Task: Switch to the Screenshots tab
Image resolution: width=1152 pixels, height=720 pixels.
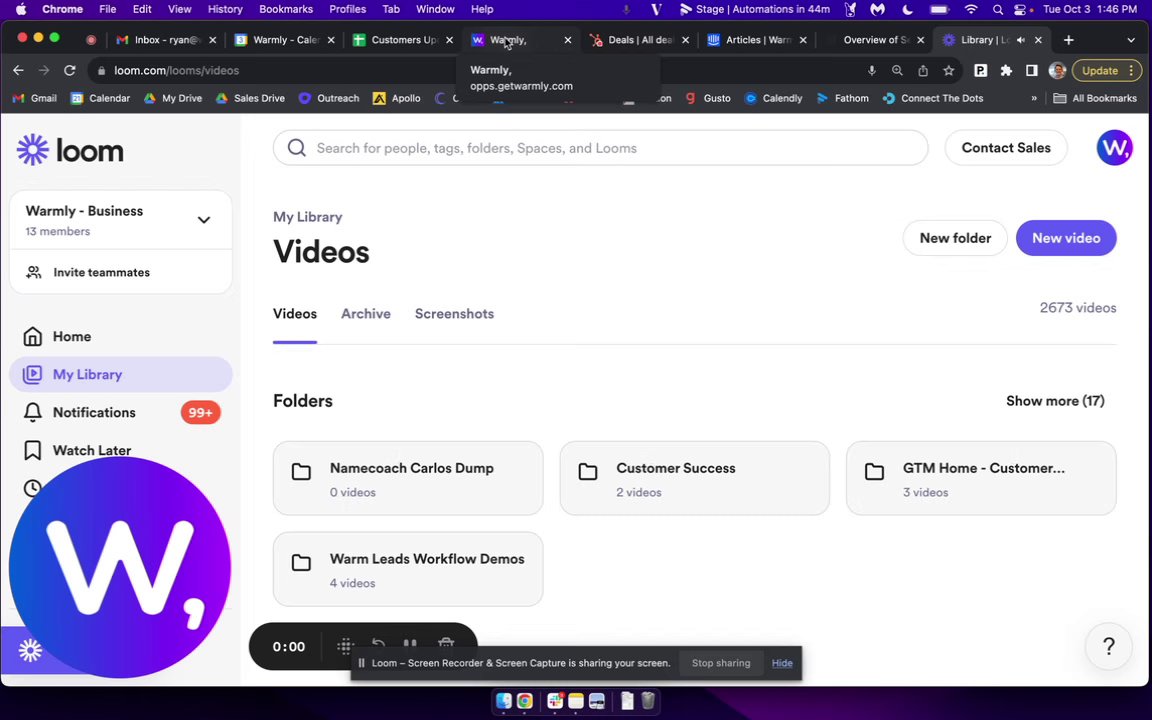Action: (454, 314)
